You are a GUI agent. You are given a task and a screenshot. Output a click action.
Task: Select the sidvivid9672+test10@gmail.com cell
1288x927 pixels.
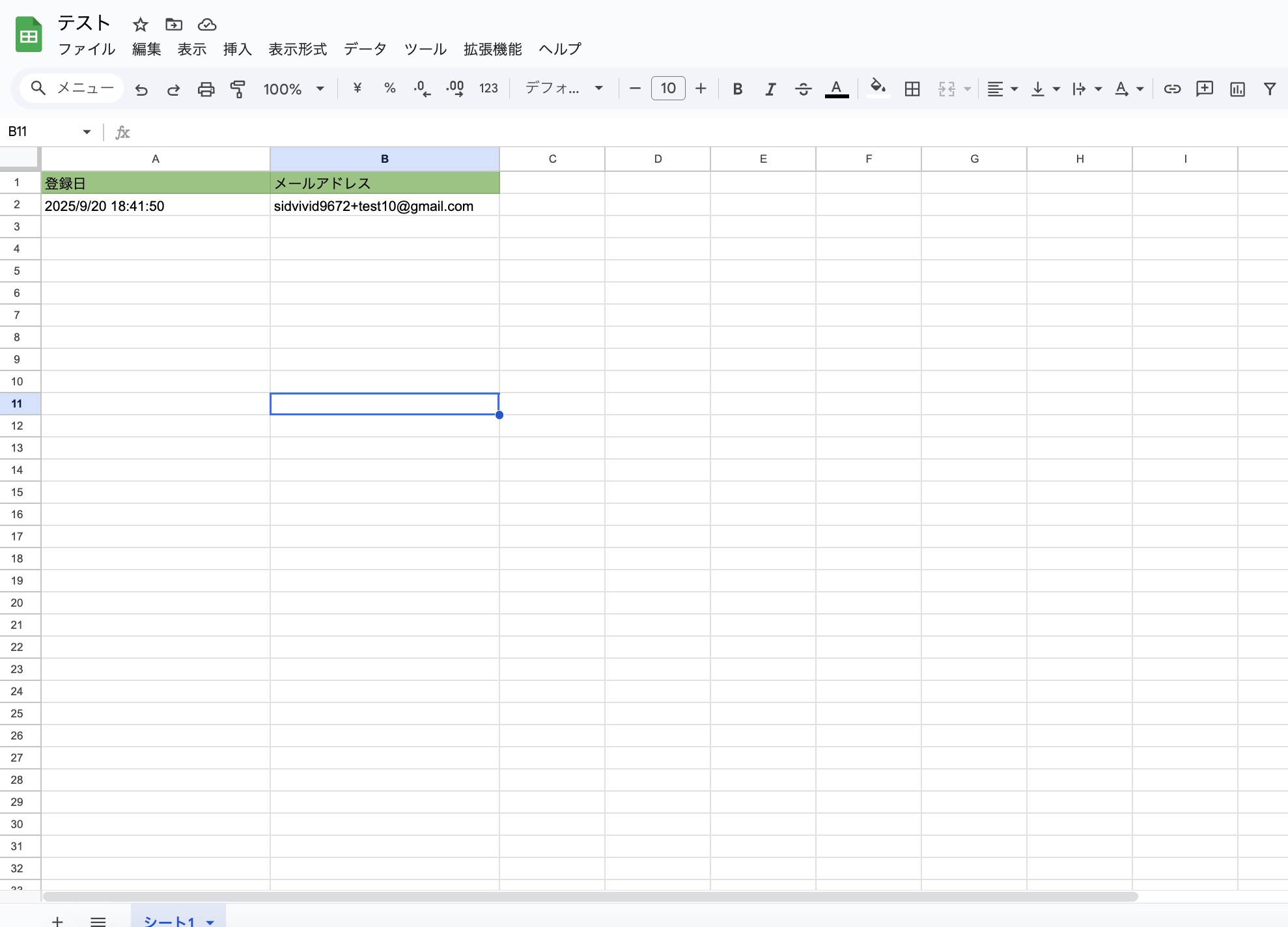click(x=384, y=206)
